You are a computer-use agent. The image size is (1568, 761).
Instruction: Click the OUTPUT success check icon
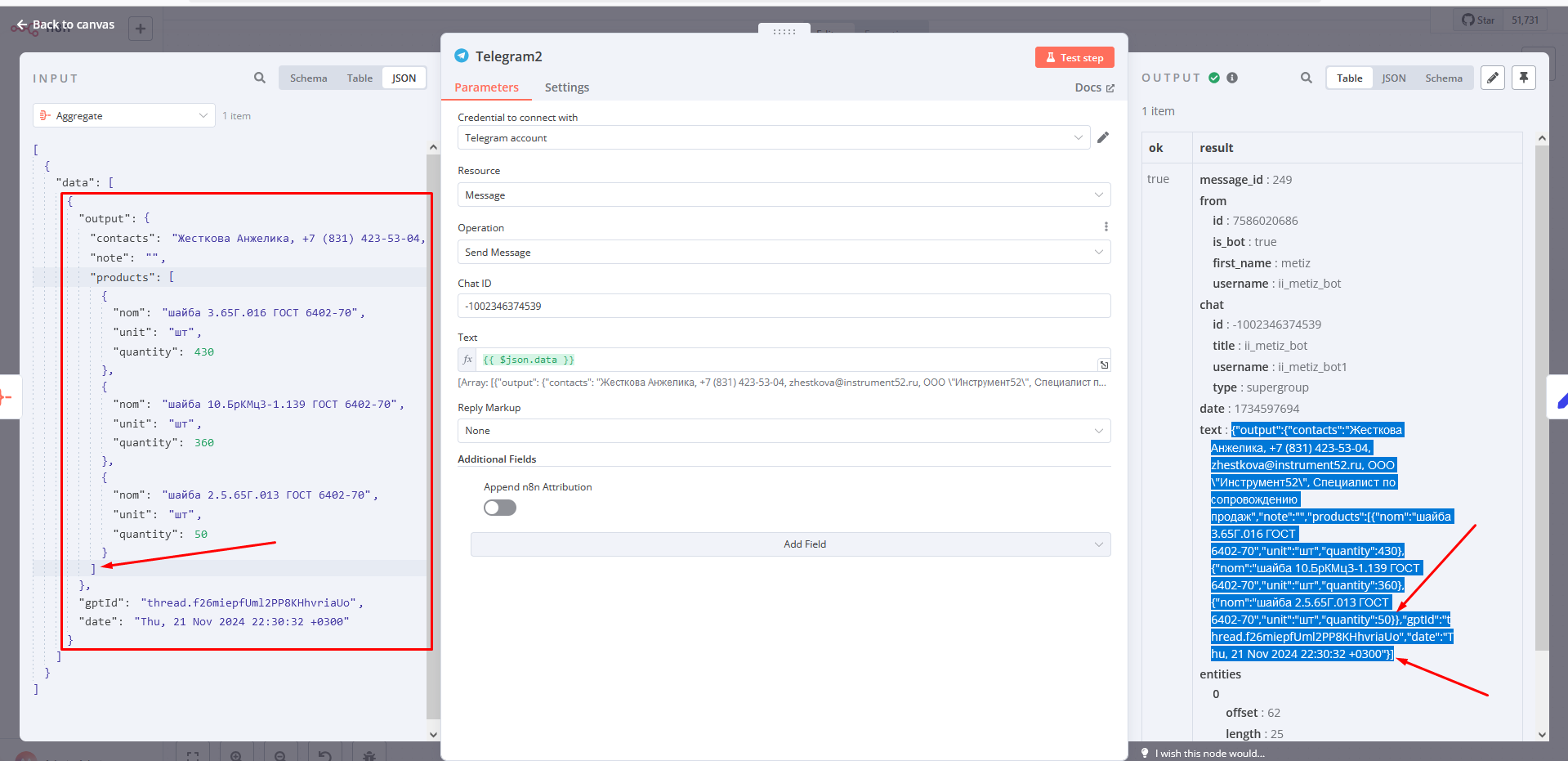coord(1214,78)
